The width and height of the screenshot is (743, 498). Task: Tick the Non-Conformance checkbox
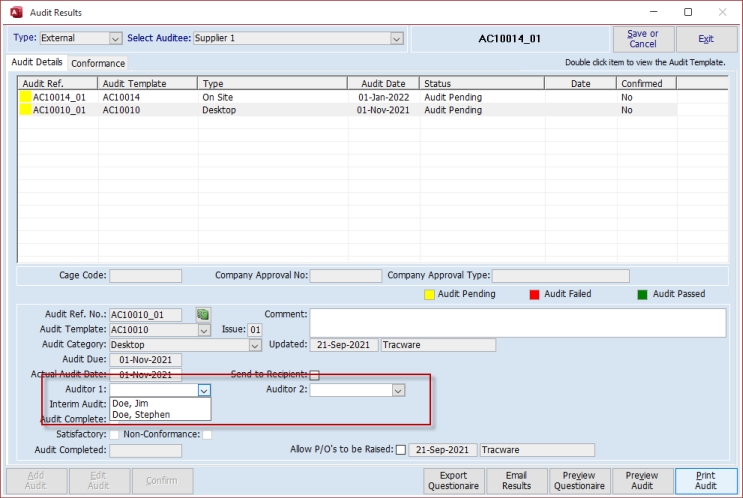tap(207, 435)
